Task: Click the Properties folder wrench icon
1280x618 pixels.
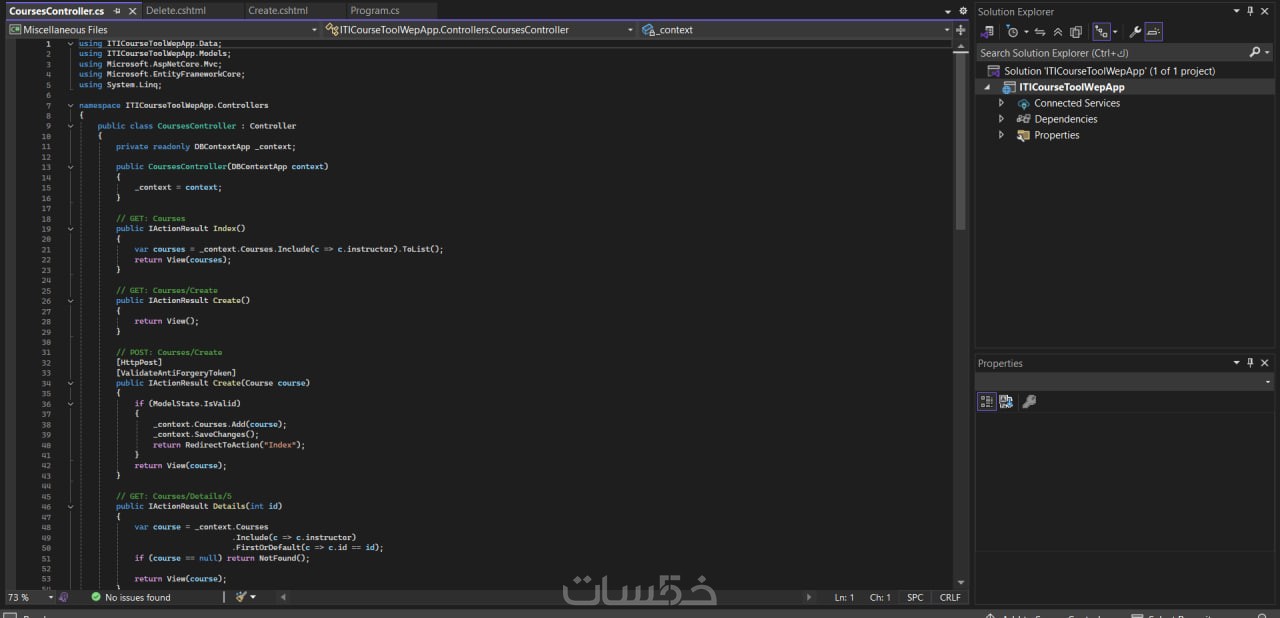Action: (x=1023, y=135)
